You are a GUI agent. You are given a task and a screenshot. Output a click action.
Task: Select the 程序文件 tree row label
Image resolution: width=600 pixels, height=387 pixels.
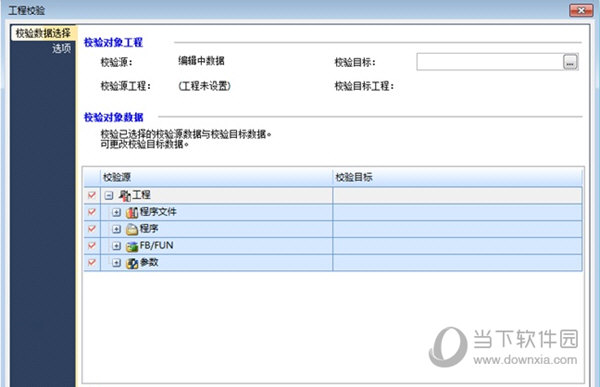point(158,212)
